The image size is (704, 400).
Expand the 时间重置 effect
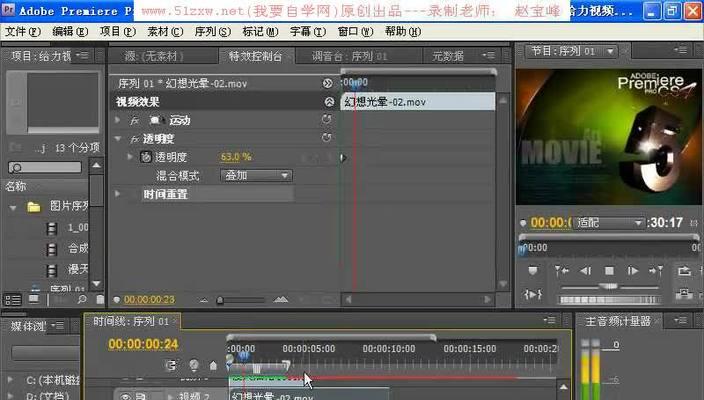[118, 194]
